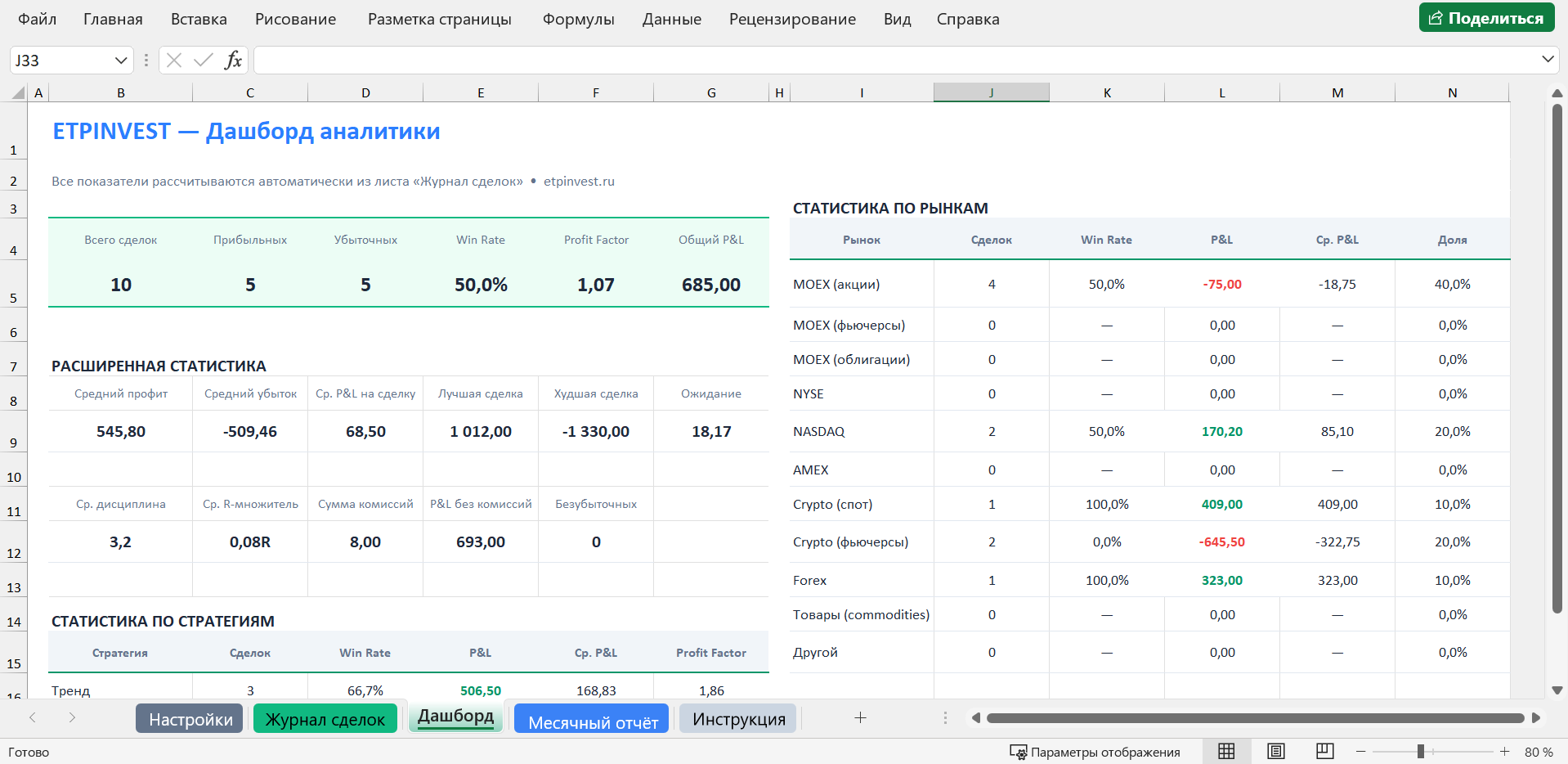The height and width of the screenshot is (764, 1568).
Task: Go to next sheet tab arrow
Action: point(72,717)
